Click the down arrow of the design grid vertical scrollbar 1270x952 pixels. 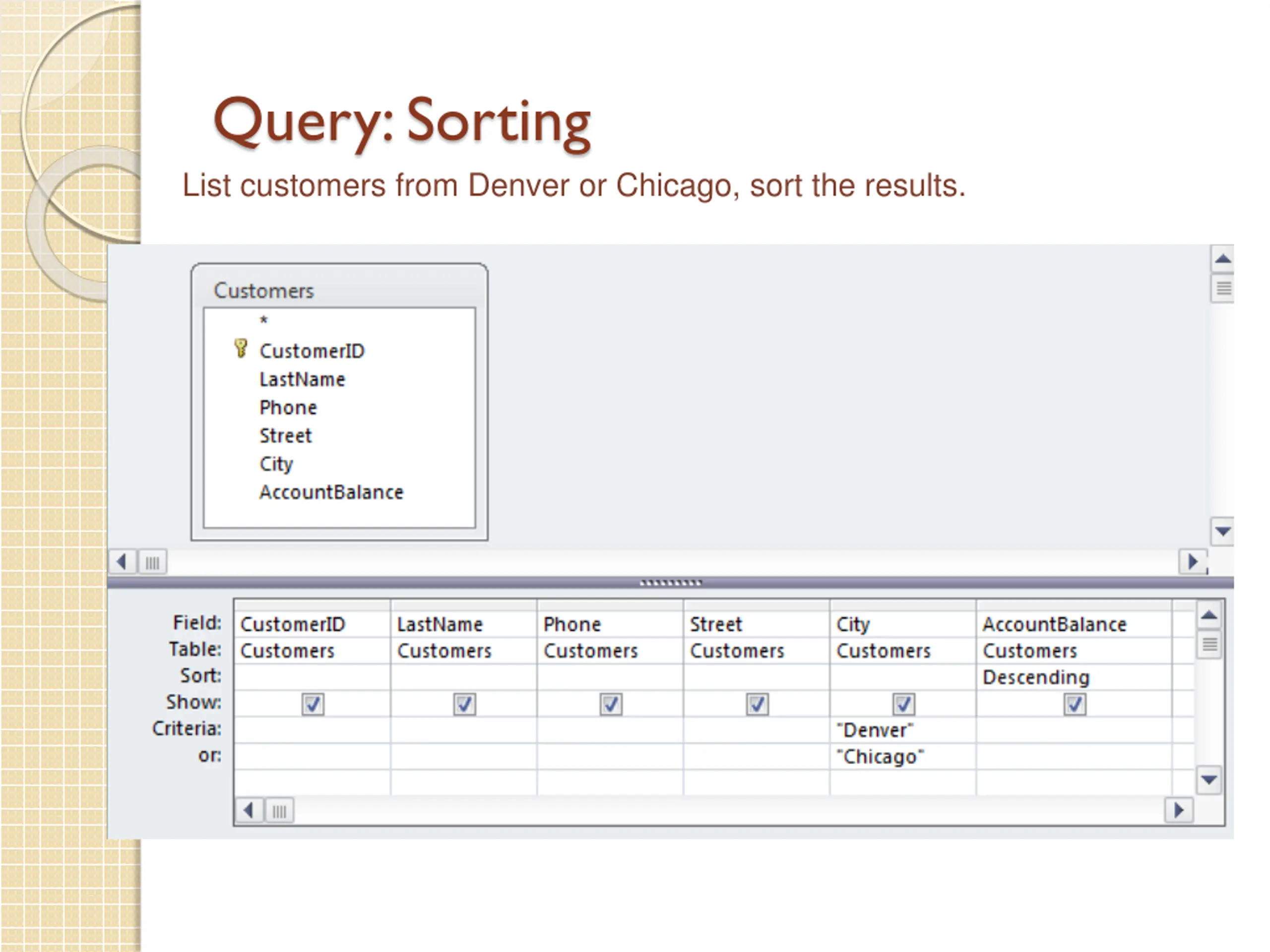(x=1209, y=780)
